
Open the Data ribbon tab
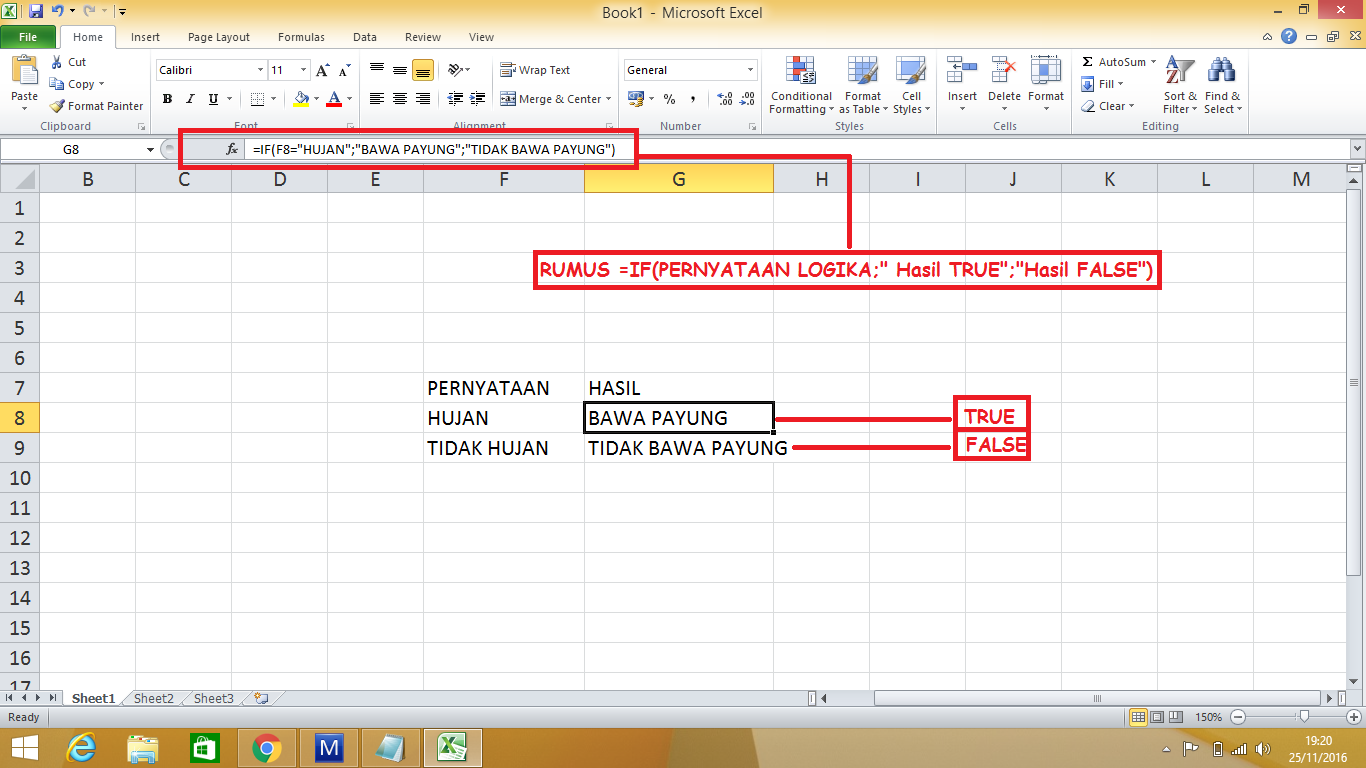(x=365, y=37)
